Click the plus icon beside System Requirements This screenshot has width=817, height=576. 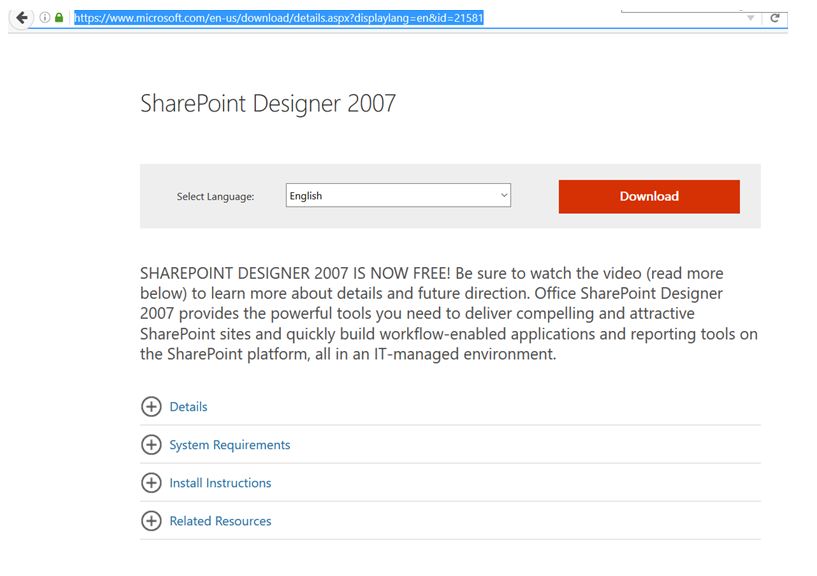point(151,445)
